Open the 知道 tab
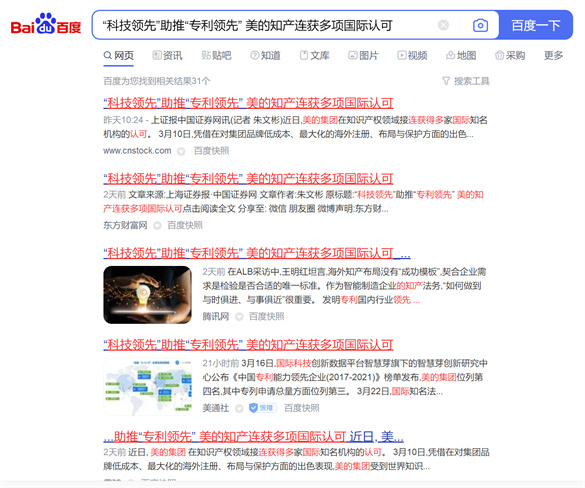This screenshot has height=488, width=585. pos(265,56)
